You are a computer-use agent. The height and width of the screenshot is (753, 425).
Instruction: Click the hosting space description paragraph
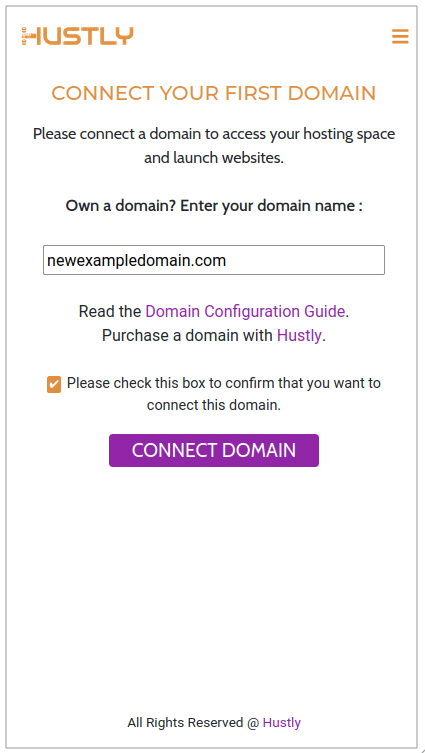[214, 145]
